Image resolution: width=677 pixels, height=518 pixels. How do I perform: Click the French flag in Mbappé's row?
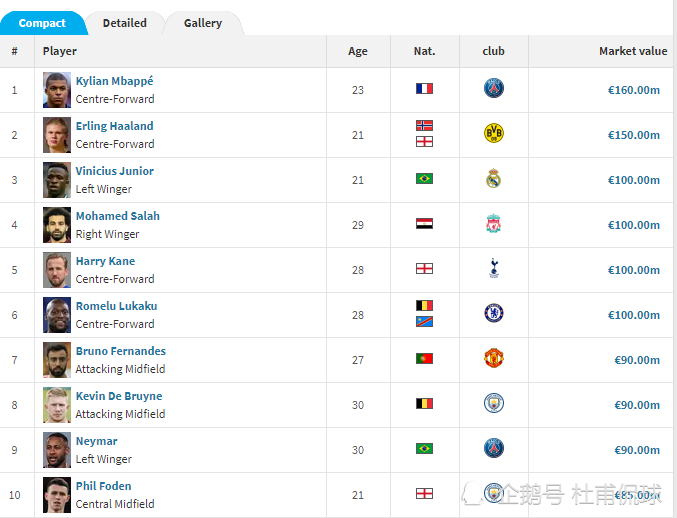[x=424, y=88]
